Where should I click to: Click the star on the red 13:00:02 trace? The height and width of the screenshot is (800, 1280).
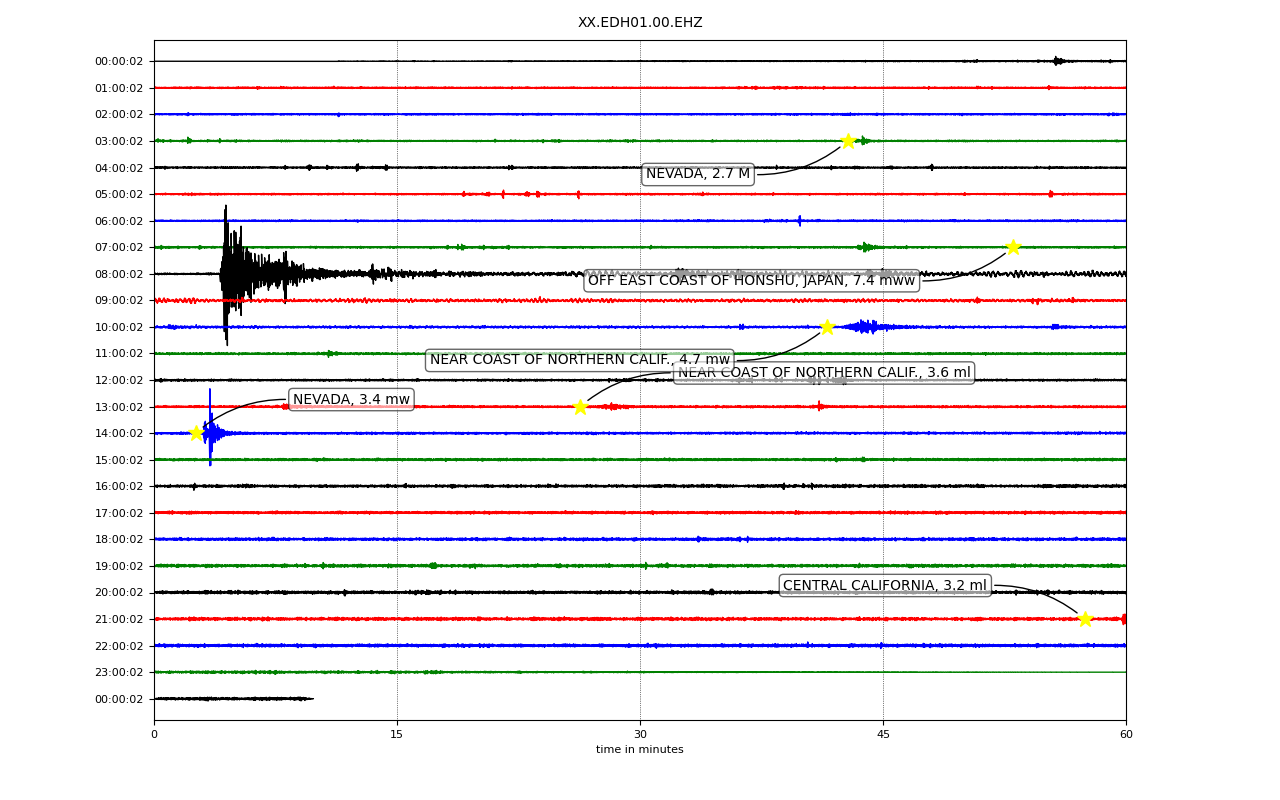pyautogui.click(x=580, y=407)
